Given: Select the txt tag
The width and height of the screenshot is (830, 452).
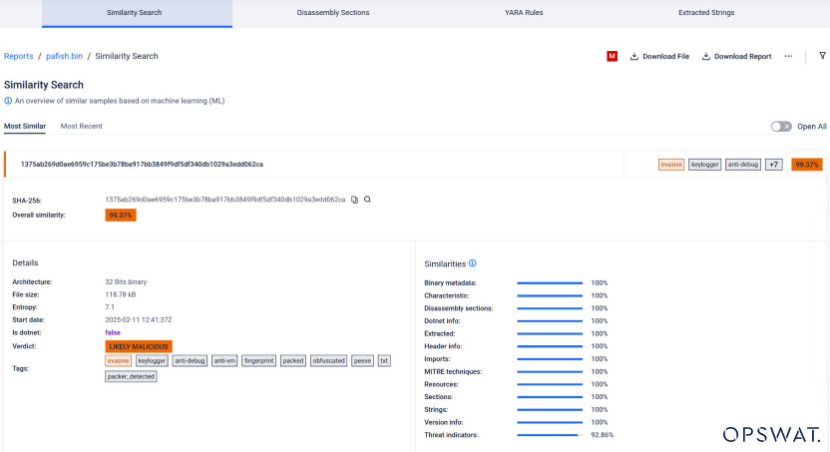Looking at the screenshot, I should pyautogui.click(x=384, y=361).
